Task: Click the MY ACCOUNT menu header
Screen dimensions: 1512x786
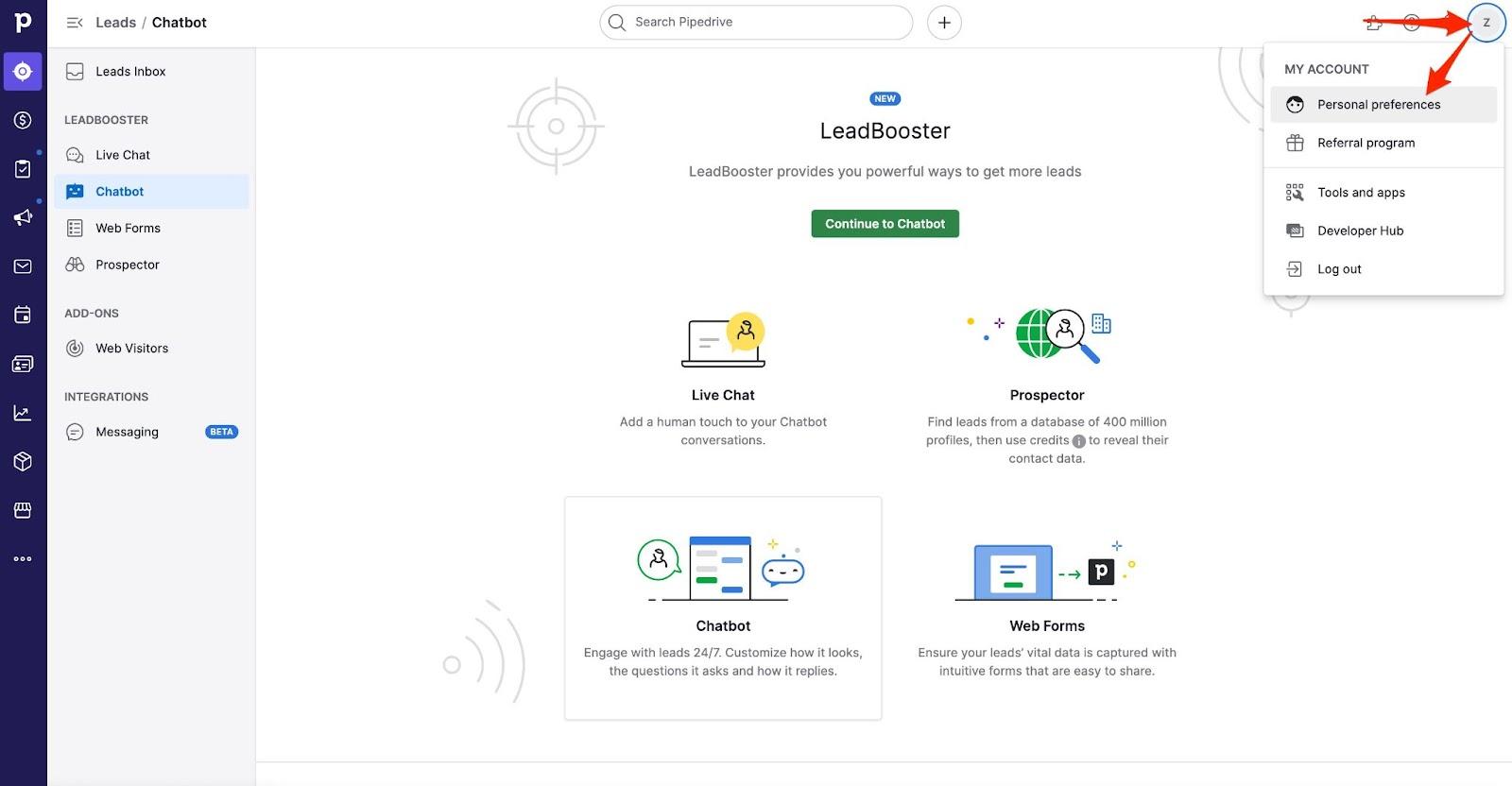Action: (x=1326, y=70)
